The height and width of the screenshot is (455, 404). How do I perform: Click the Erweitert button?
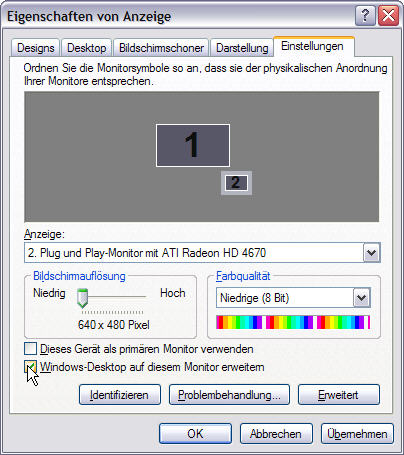coord(339,395)
